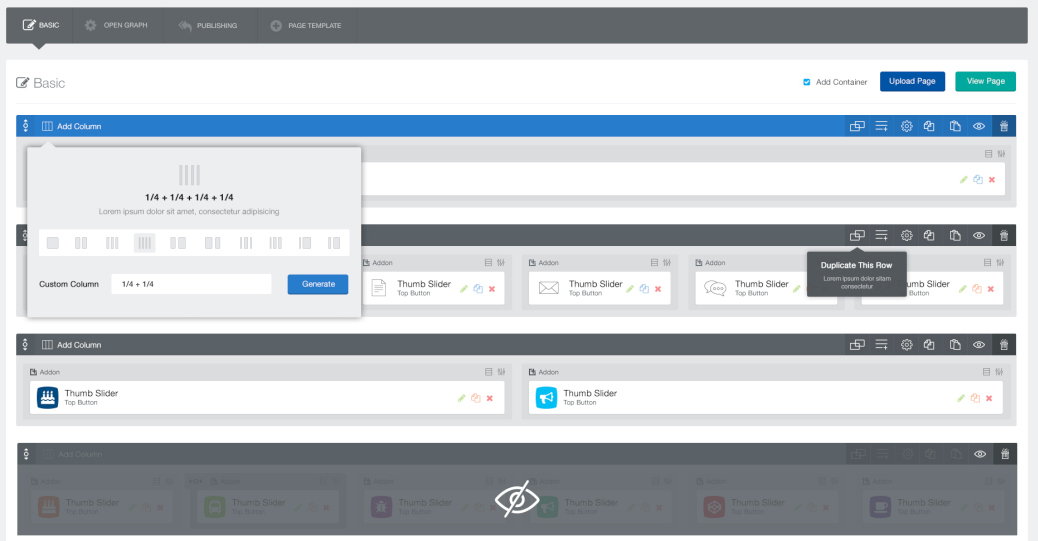Open the Open Graph tab
The height and width of the screenshot is (541, 1038).
point(116,25)
